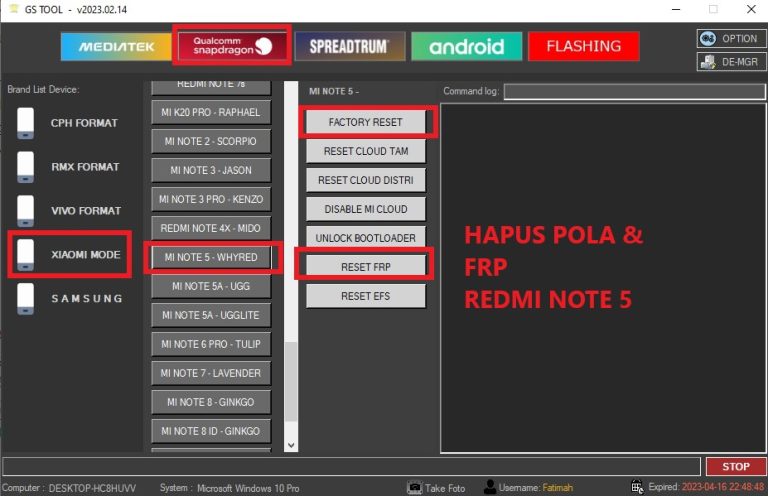Click the bottom progress bar
The height and width of the screenshot is (496, 768).
(352, 467)
